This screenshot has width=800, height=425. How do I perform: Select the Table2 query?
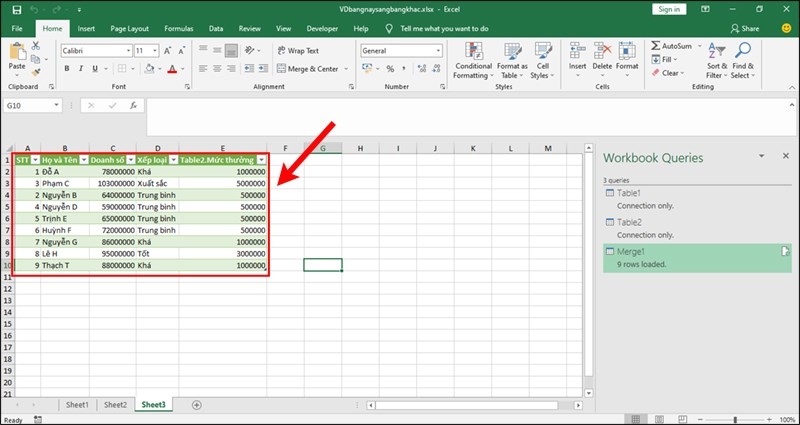697,228
